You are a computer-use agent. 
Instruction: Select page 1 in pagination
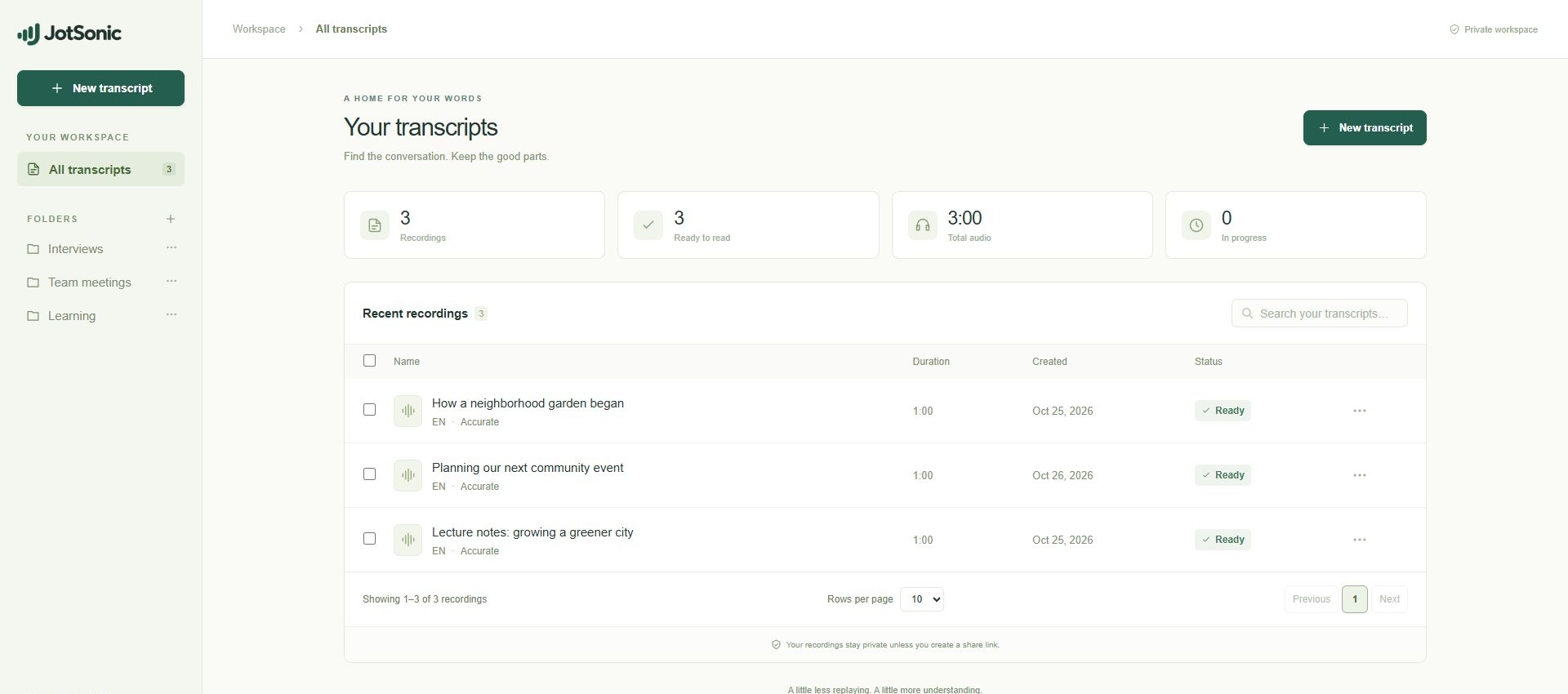tap(1355, 599)
